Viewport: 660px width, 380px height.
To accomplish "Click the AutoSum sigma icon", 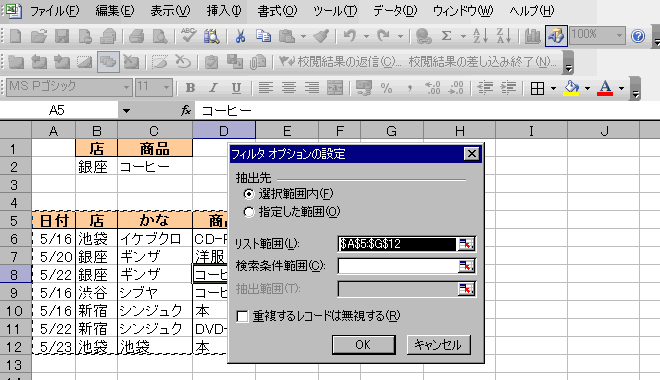I will coord(446,36).
